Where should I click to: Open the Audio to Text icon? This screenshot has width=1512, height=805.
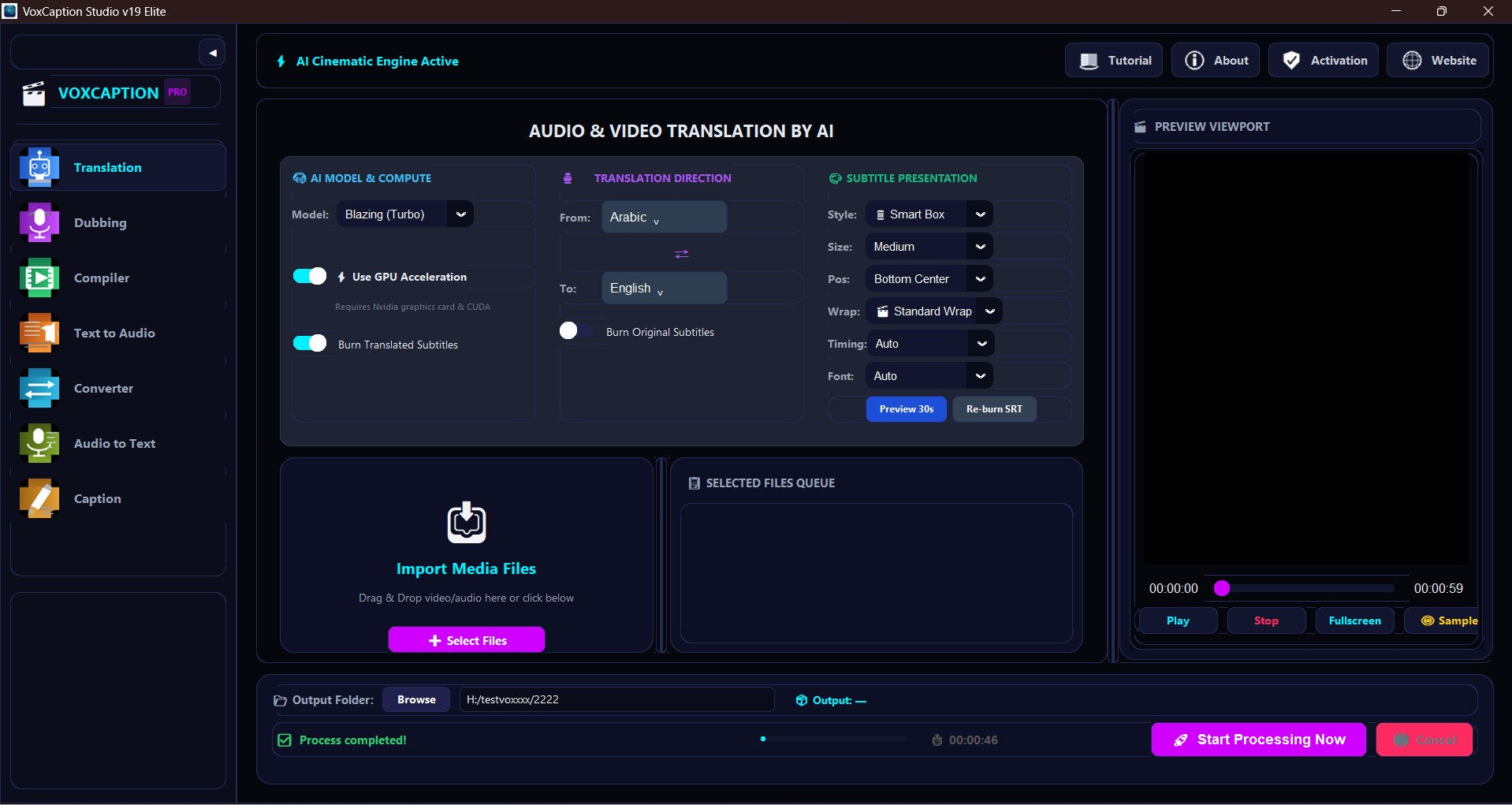[39, 443]
